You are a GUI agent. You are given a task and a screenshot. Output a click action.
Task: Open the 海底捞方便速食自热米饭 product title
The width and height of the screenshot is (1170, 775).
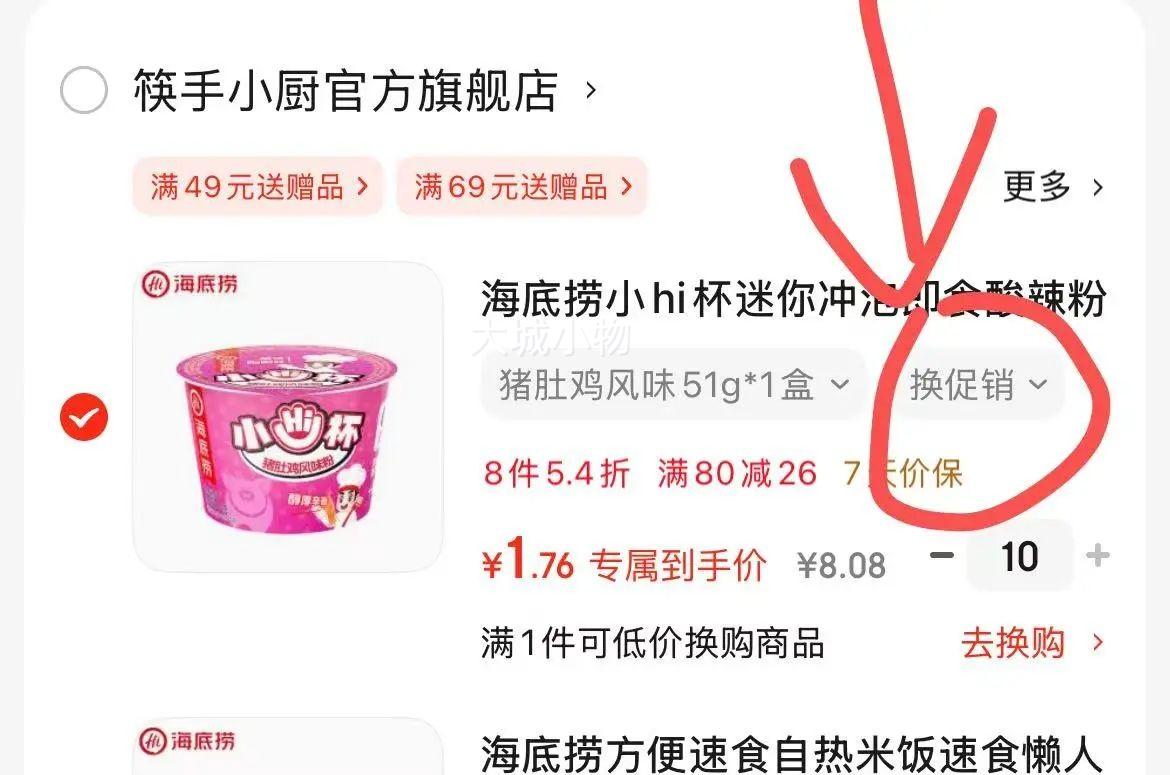(x=792, y=753)
